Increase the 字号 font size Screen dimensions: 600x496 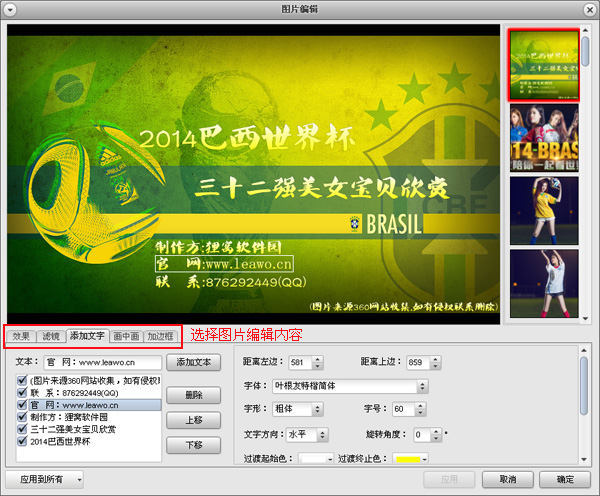(421, 406)
